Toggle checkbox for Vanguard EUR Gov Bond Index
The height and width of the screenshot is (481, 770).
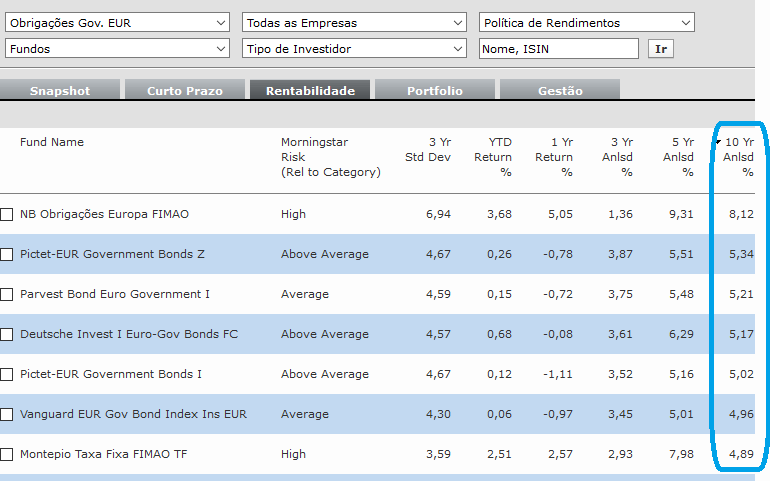click(7, 415)
